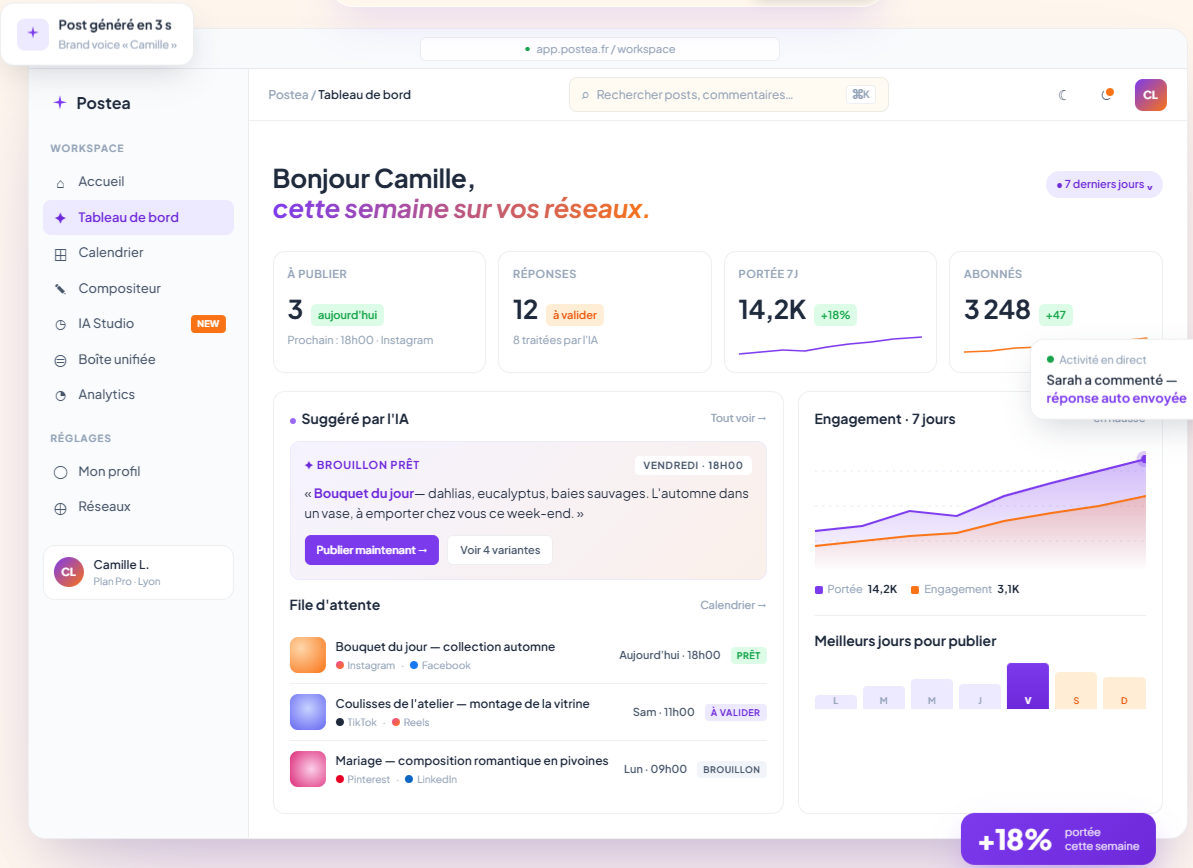The height and width of the screenshot is (868, 1193).
Task: Open Réseaux settings item
Action: click(x=138, y=507)
